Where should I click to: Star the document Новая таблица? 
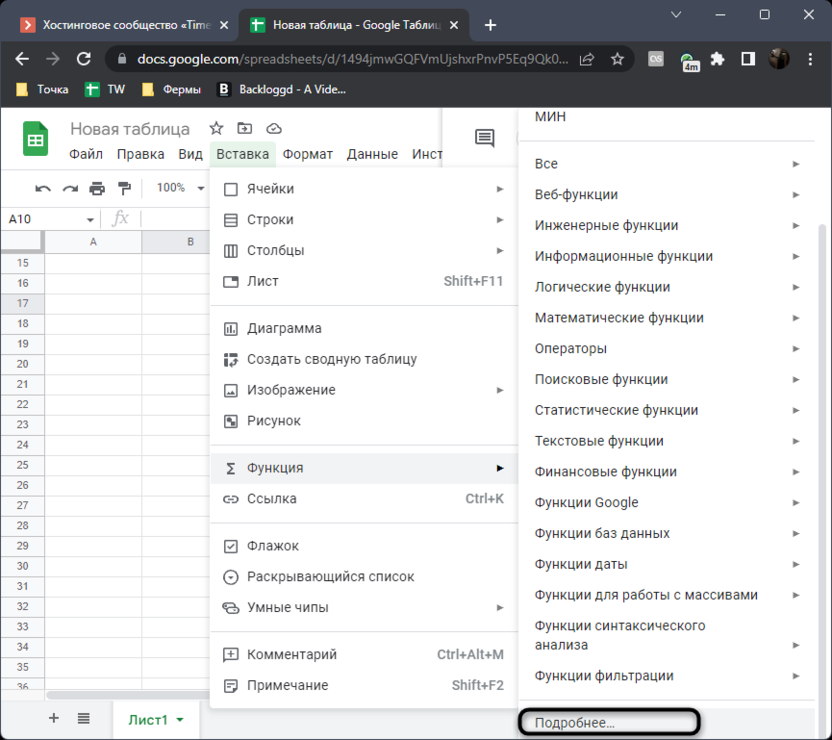(216, 129)
